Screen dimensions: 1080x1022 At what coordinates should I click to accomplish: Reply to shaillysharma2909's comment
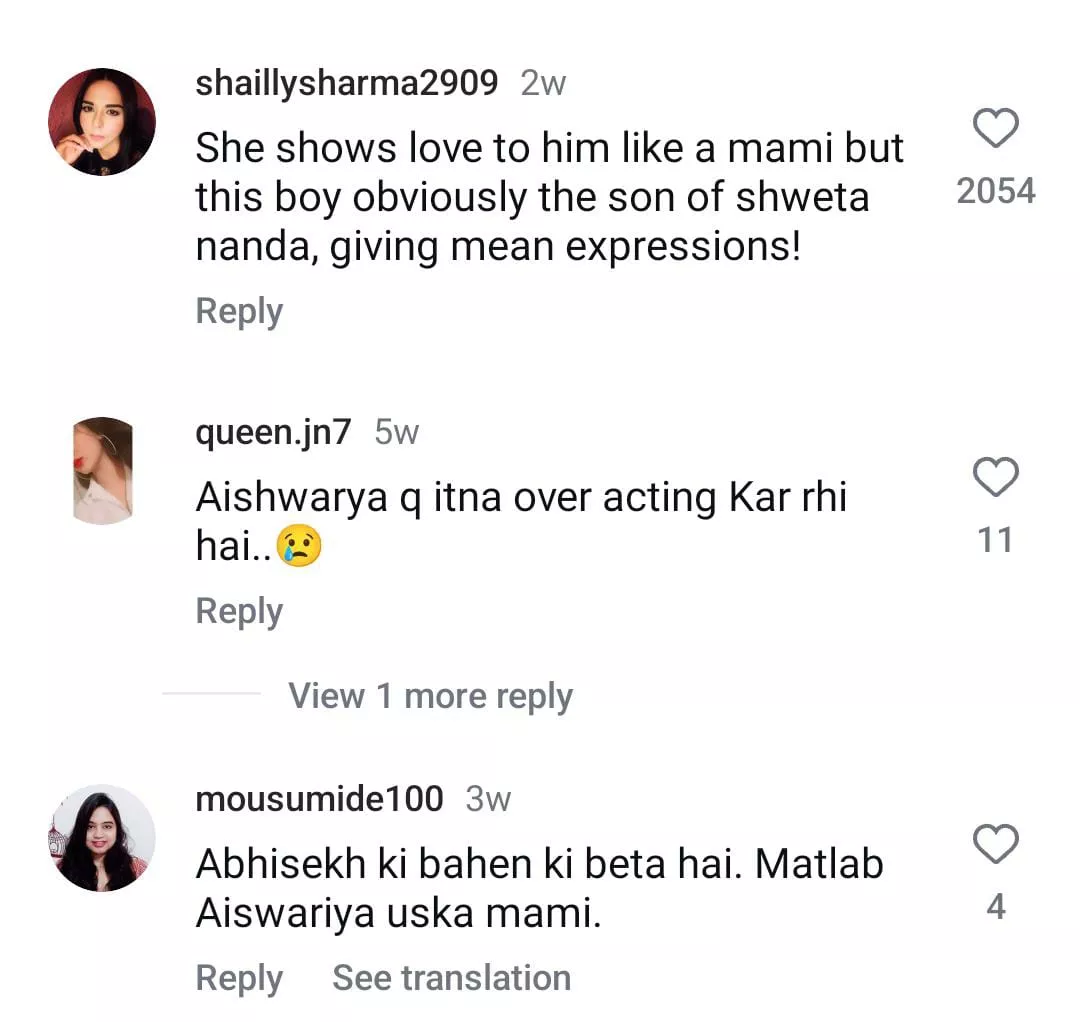239,311
